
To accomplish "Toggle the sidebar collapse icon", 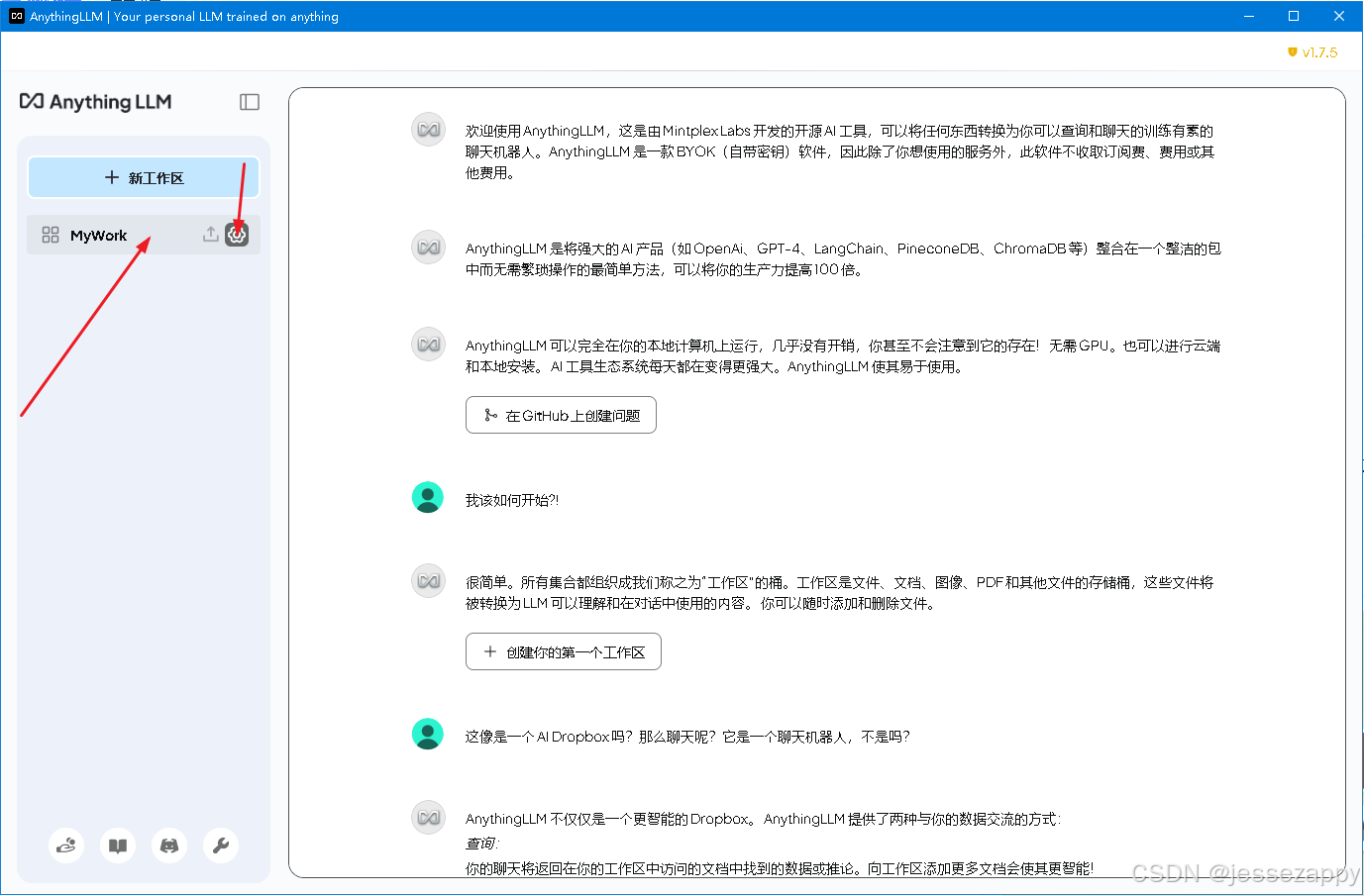I will [250, 102].
